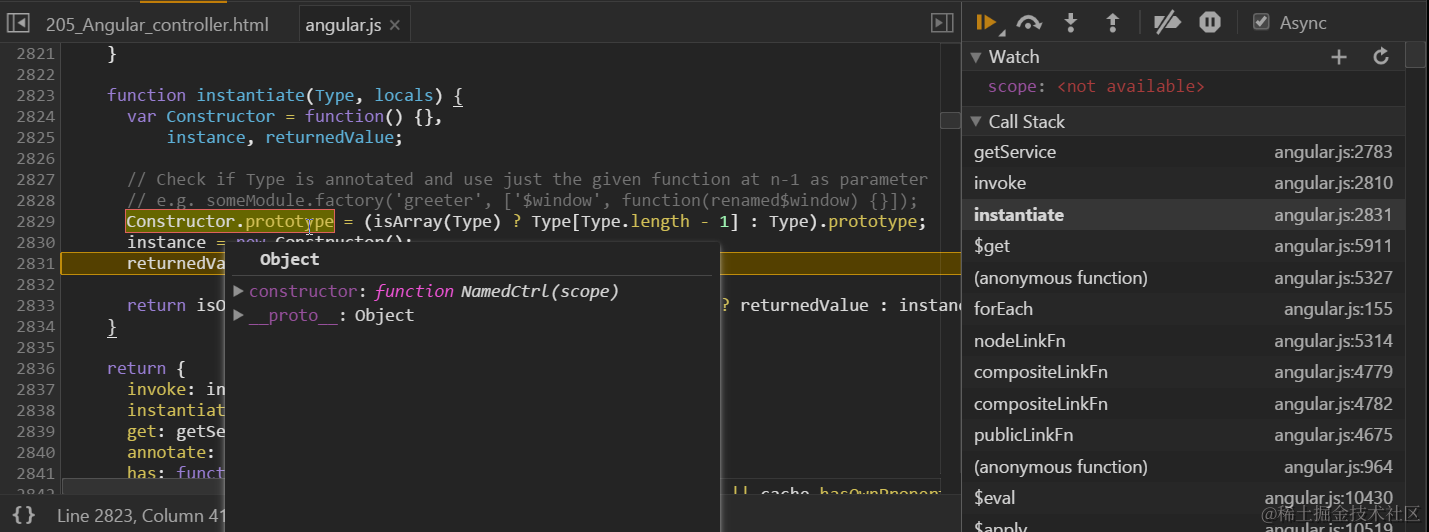Image resolution: width=1429 pixels, height=532 pixels.
Task: Hide the debugger sidebar pane
Action: [941, 23]
